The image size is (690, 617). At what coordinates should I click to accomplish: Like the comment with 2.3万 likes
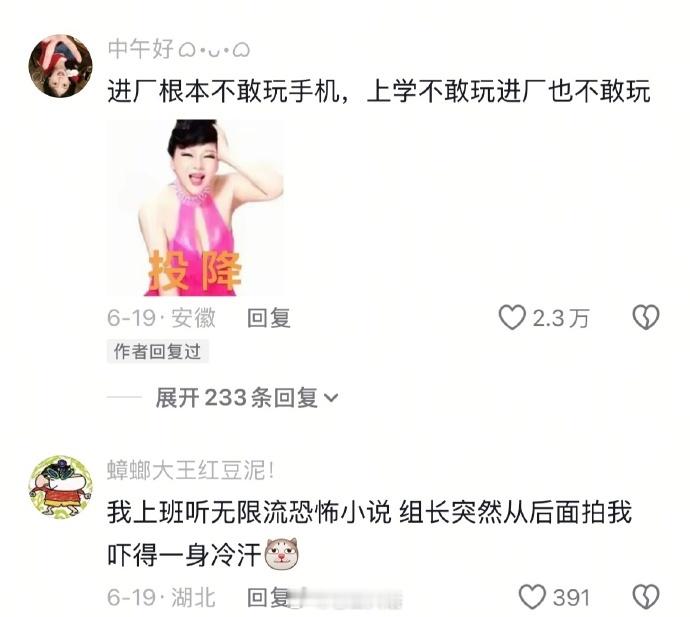512,317
